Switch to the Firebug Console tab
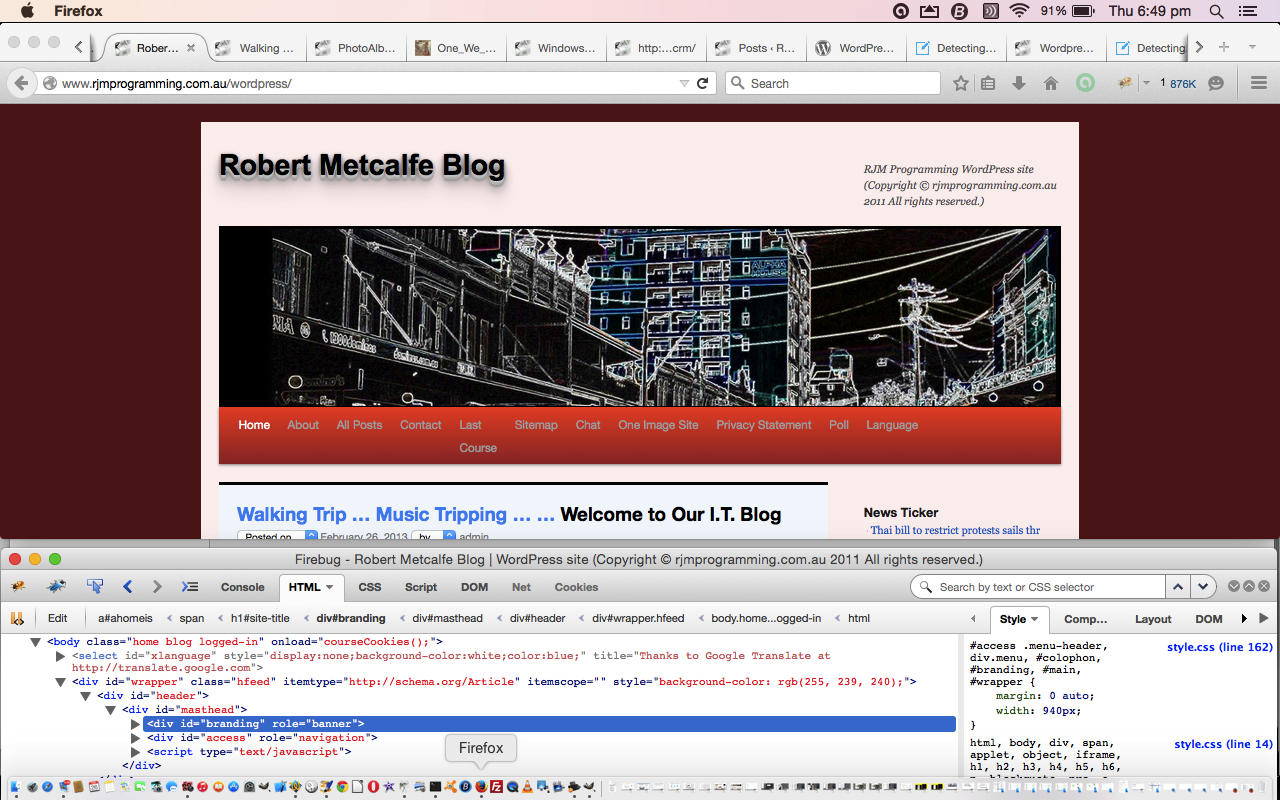Screen dimensions: 1280x800 tap(243, 587)
